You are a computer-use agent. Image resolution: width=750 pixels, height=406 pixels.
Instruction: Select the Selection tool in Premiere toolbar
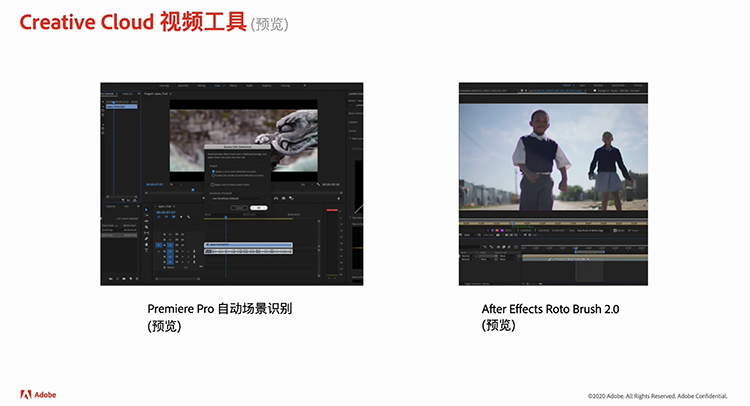146,210
